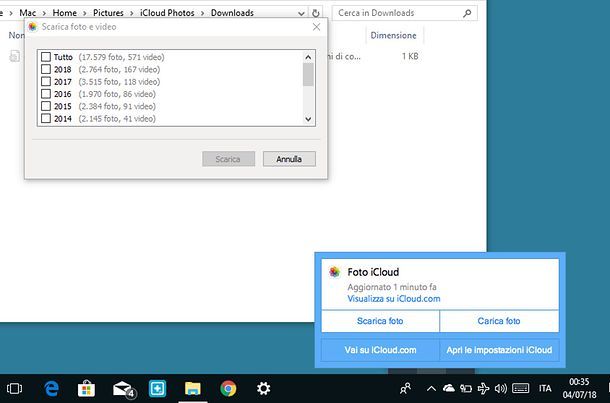Click the ITA language indicator
The width and height of the screenshot is (610, 403).
pyautogui.click(x=545, y=389)
